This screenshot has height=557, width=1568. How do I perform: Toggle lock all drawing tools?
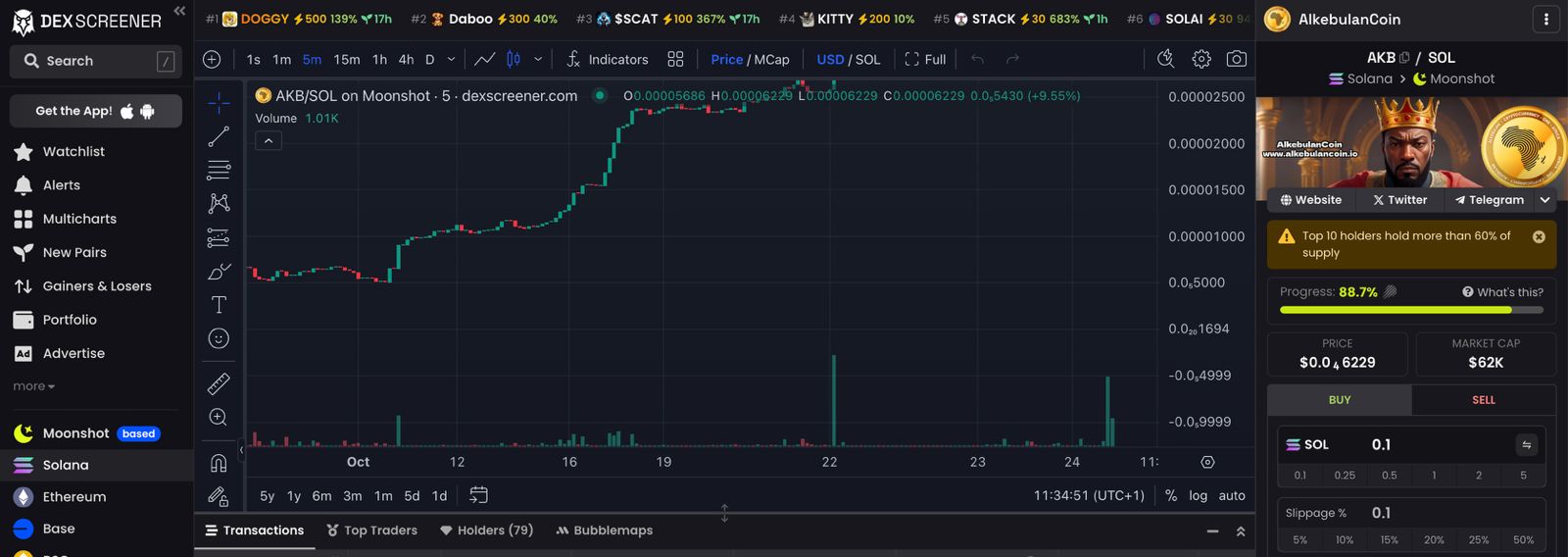click(x=219, y=496)
